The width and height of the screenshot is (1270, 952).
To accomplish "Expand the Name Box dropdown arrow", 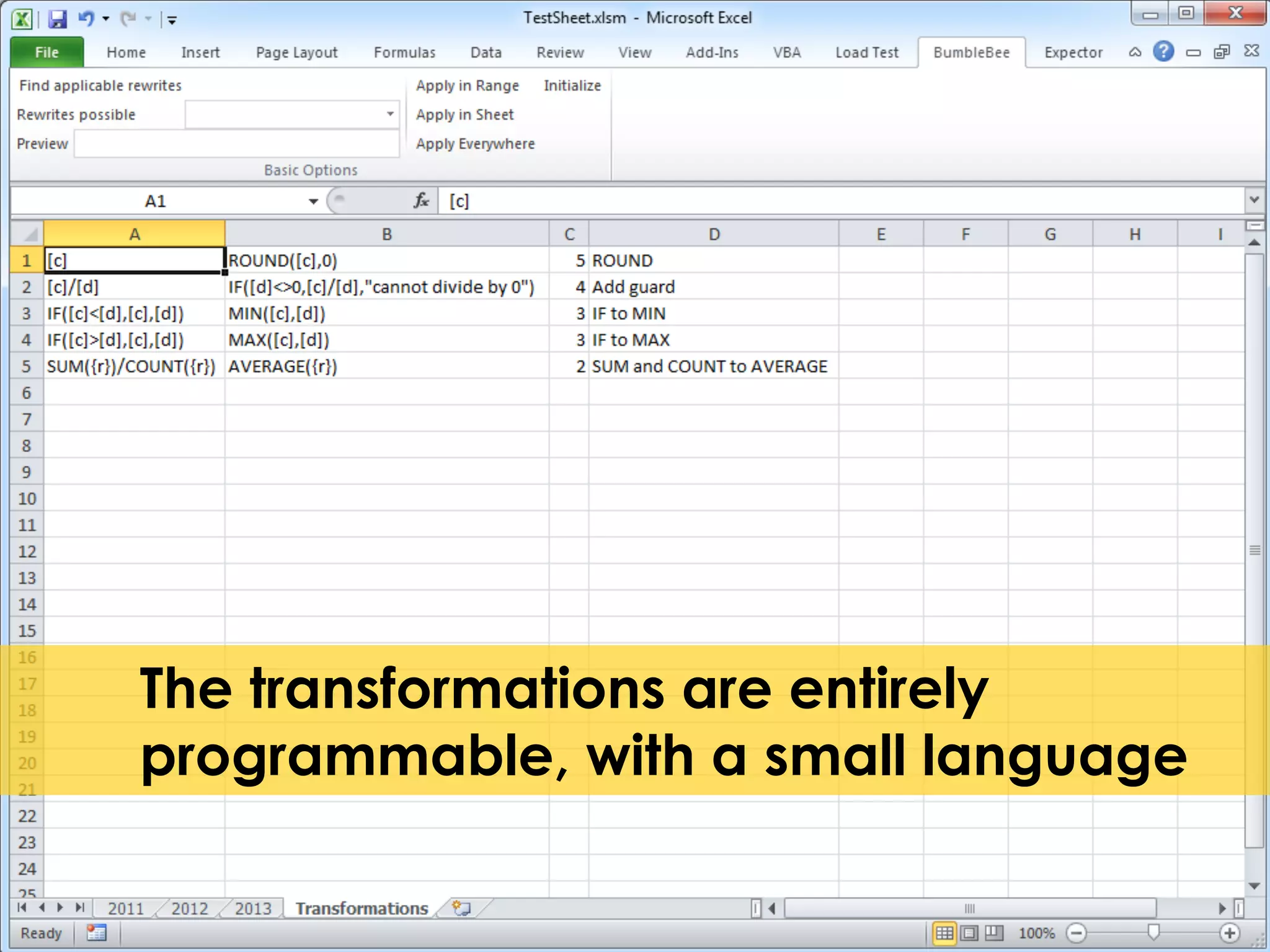I will (313, 201).
